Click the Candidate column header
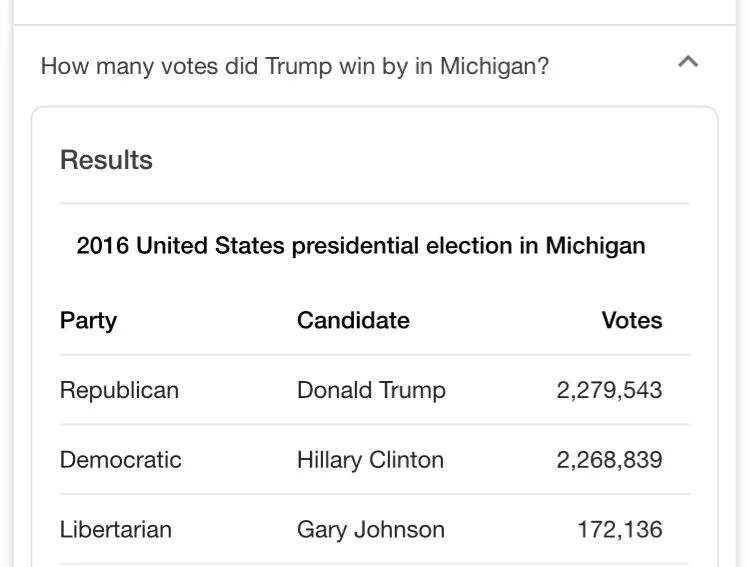The image size is (750, 567). 353,320
